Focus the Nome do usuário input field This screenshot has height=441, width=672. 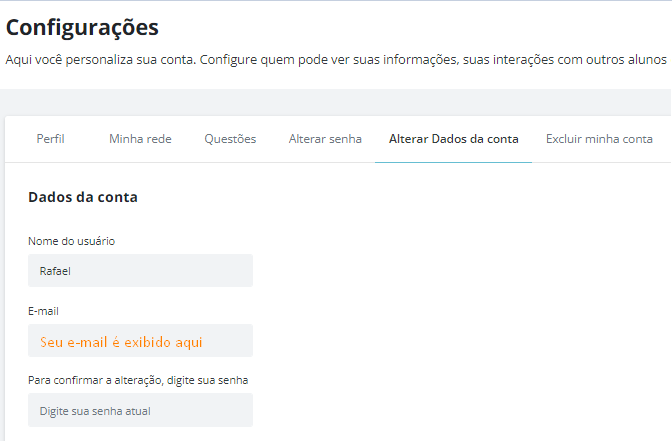141,270
